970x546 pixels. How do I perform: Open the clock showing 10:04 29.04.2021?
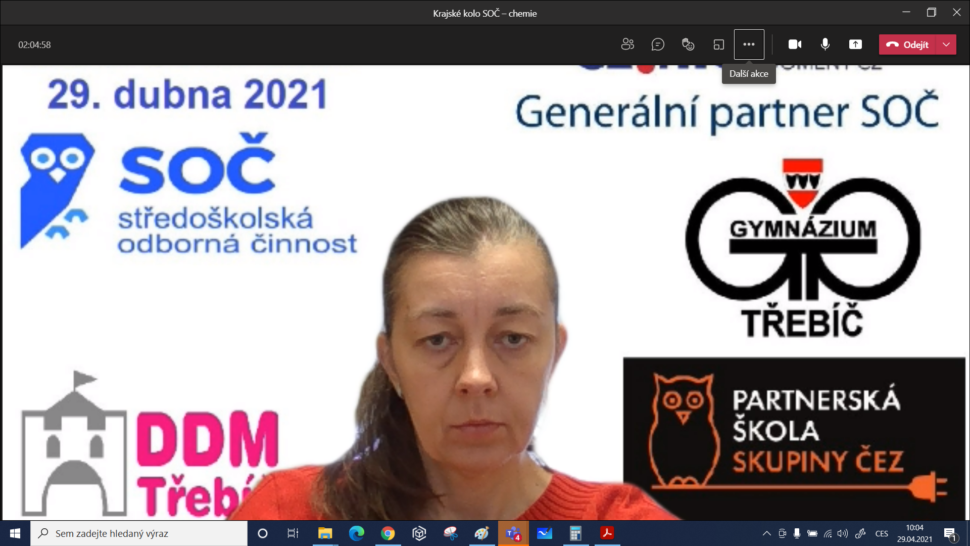pyautogui.click(x=914, y=533)
